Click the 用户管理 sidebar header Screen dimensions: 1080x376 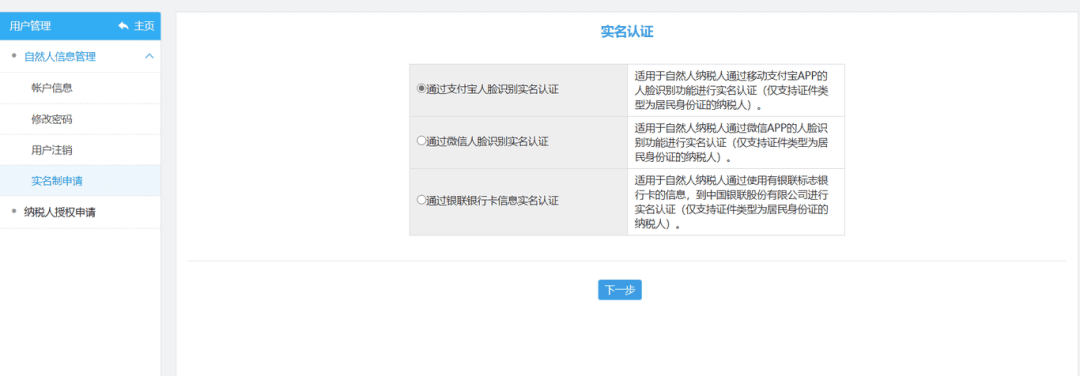pos(30,26)
